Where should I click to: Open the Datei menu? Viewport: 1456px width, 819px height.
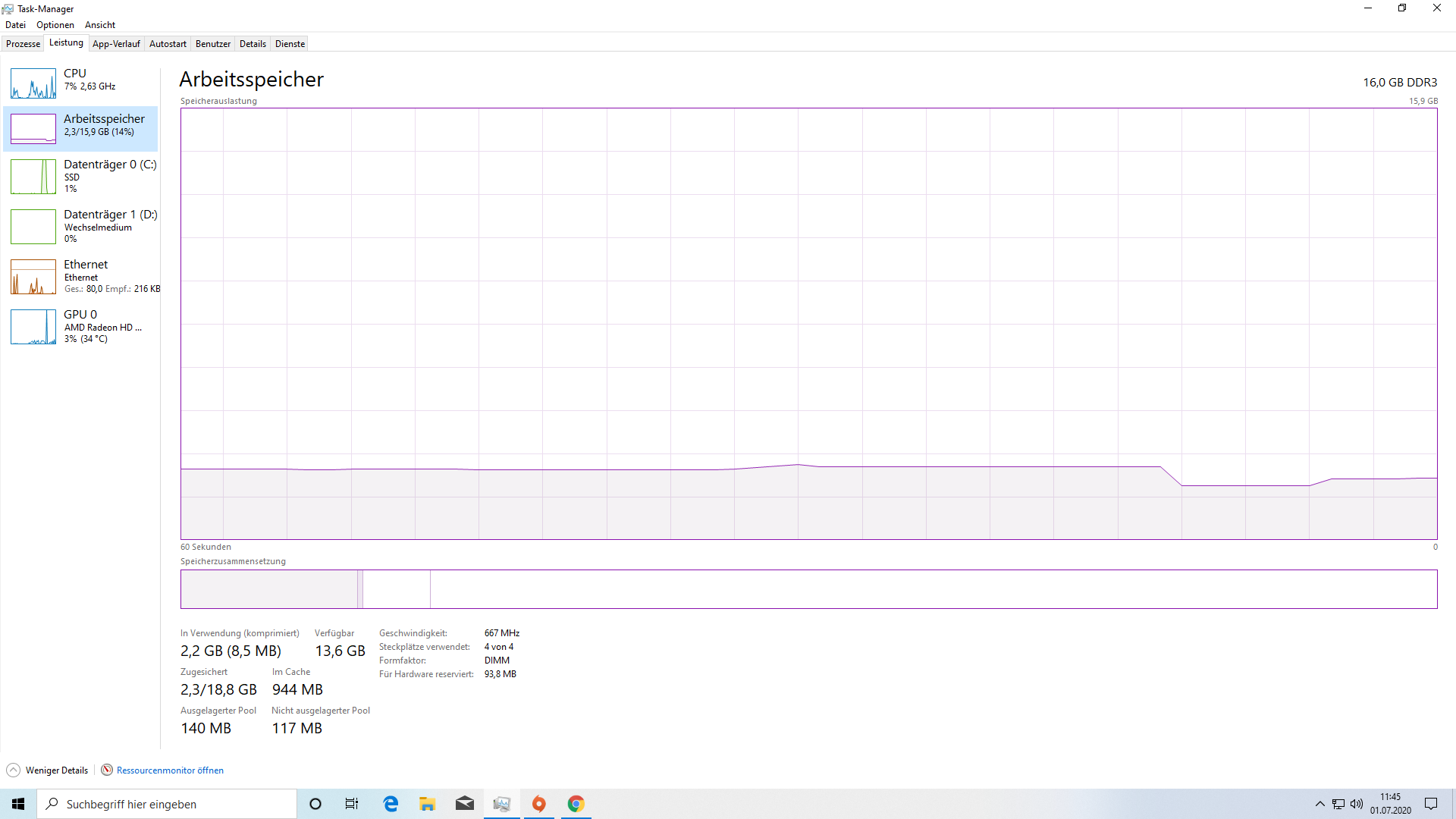(x=15, y=25)
